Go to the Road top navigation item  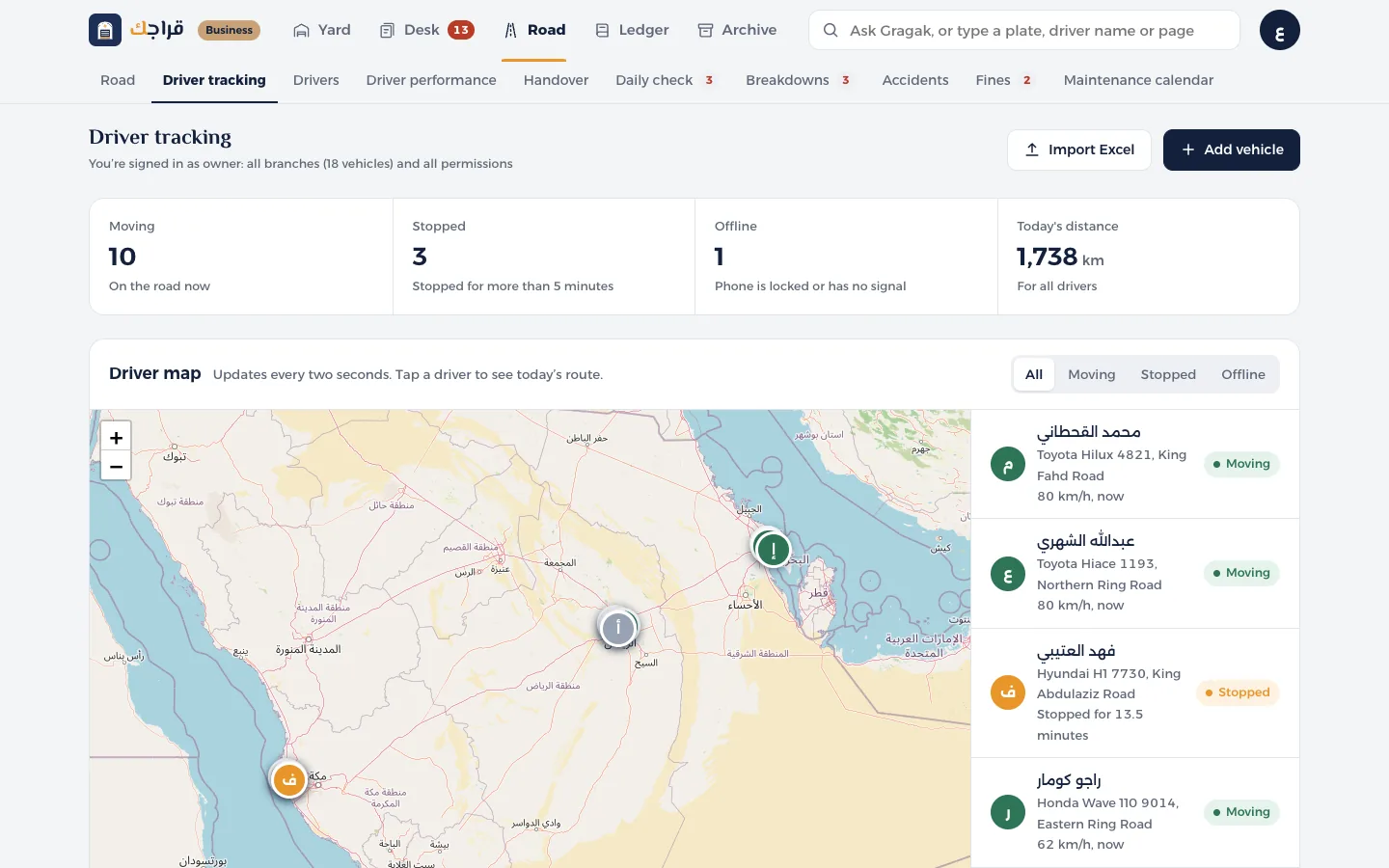click(534, 30)
